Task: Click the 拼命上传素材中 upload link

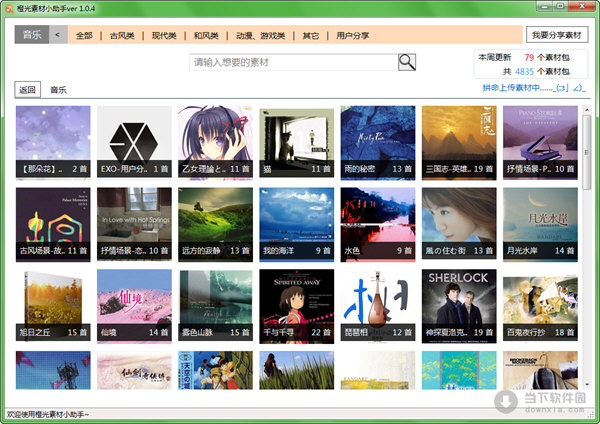Action: [x=518, y=90]
